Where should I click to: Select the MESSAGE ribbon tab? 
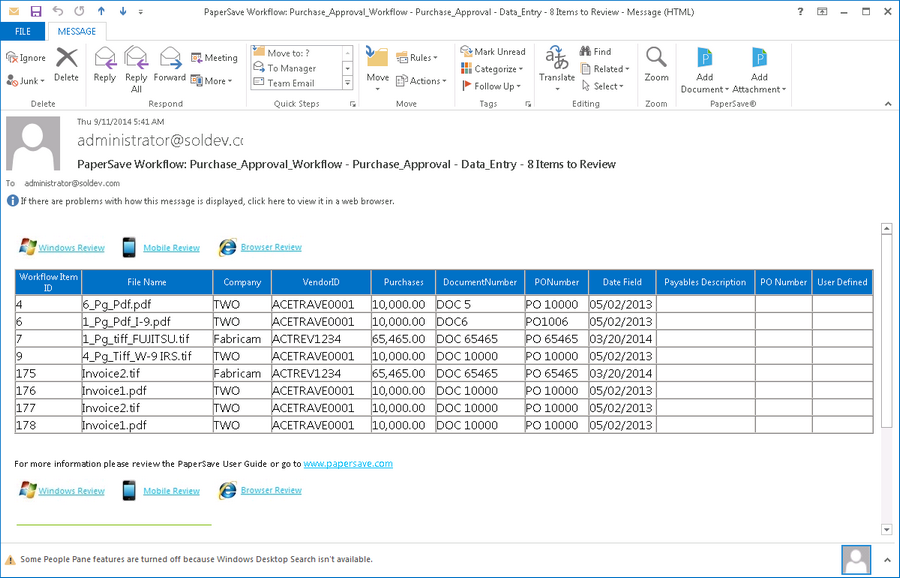tap(76, 31)
